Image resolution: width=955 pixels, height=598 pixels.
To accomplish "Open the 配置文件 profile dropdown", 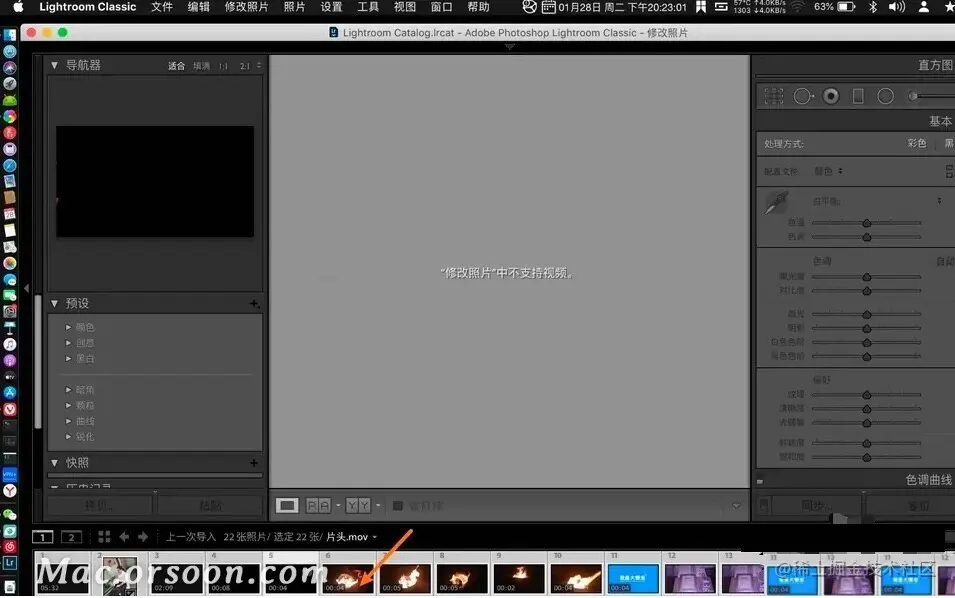I will pyautogui.click(x=828, y=171).
